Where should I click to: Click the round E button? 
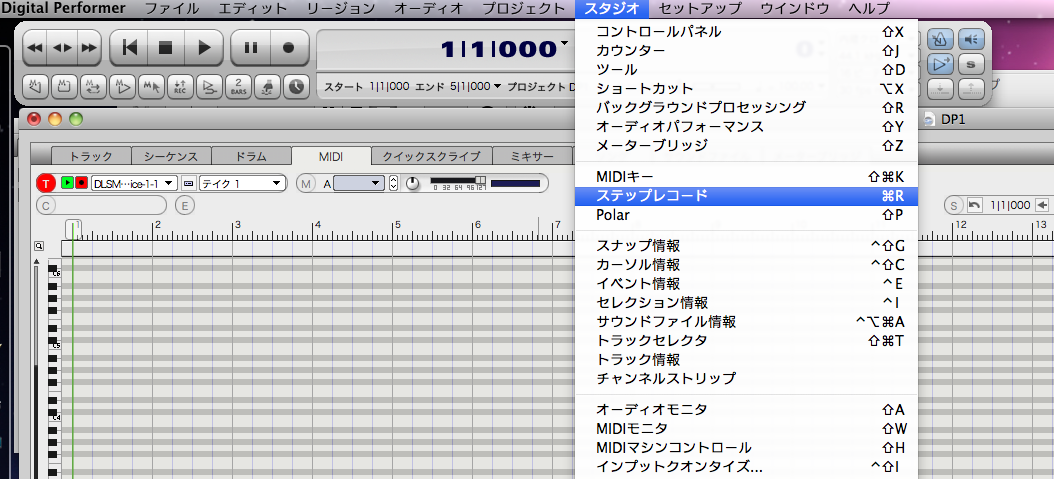click(x=185, y=206)
